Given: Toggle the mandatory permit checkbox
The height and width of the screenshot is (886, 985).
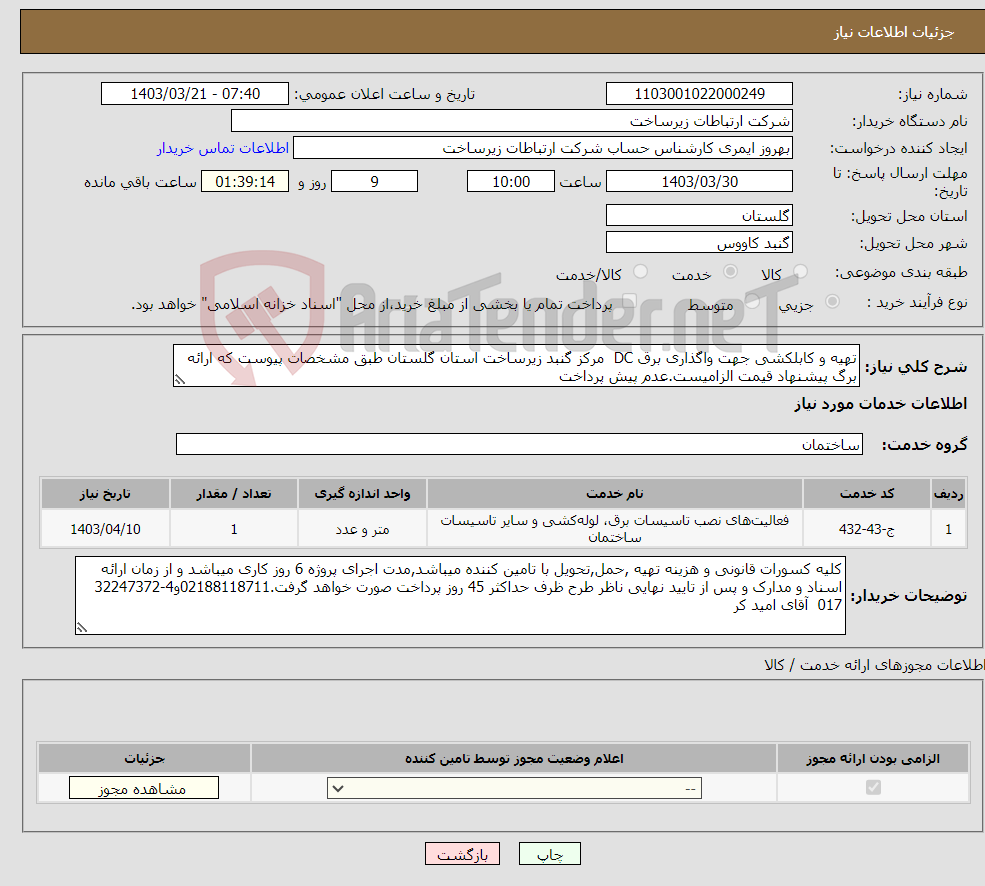Looking at the screenshot, I should pyautogui.click(x=873, y=787).
